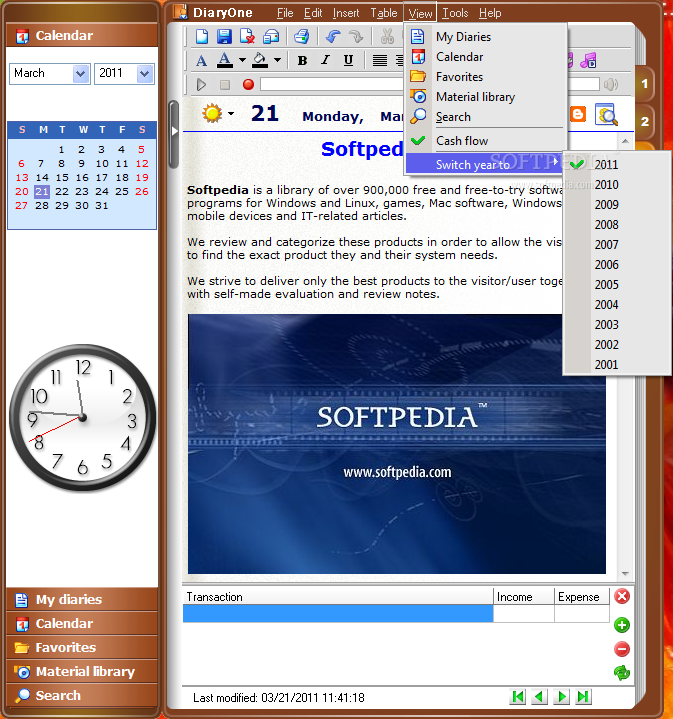Open the weather dropdown arrow beside the sun
Viewport: 673px width, 719px height.
tap(231, 113)
